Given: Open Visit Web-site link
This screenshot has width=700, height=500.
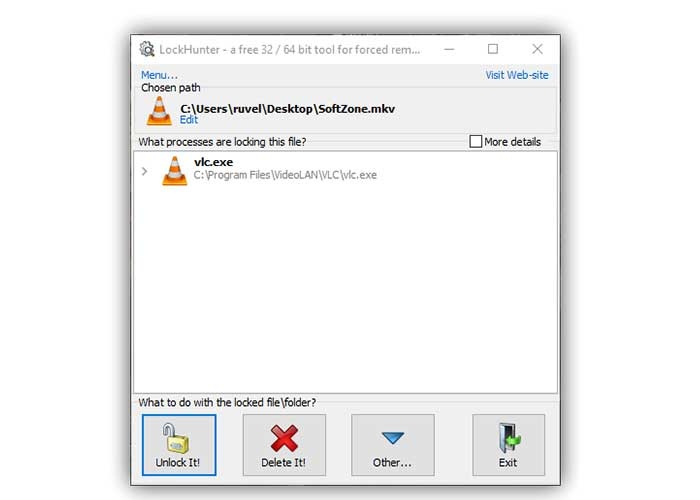Looking at the screenshot, I should (x=517, y=75).
